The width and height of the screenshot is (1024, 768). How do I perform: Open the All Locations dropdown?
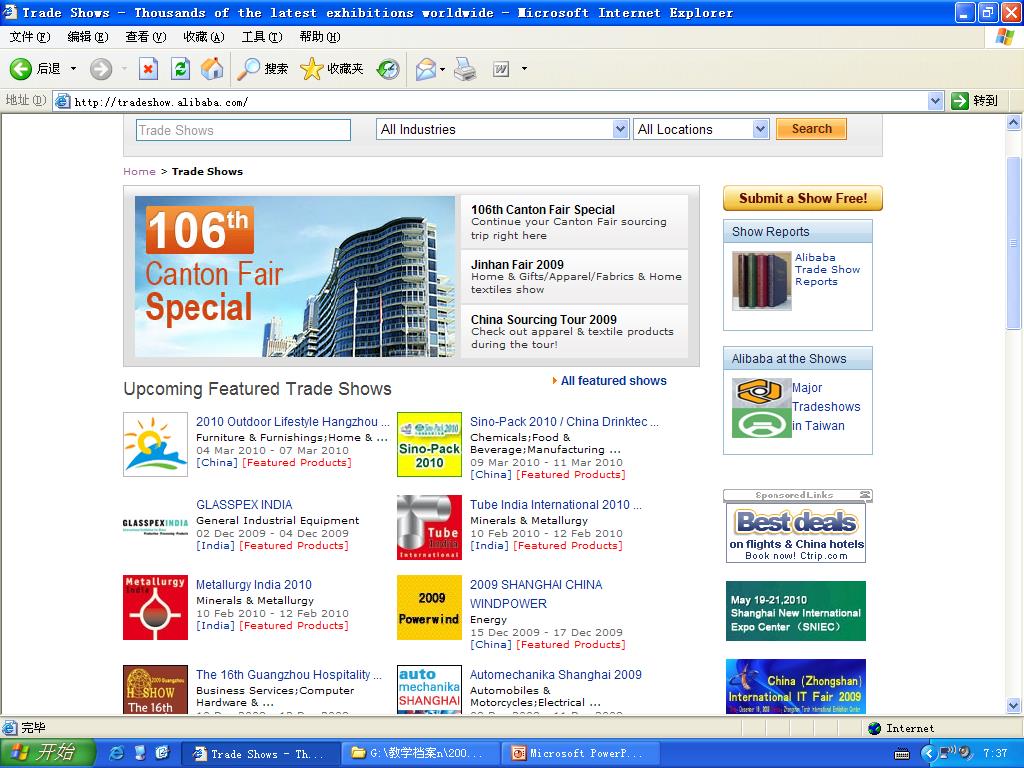[760, 129]
